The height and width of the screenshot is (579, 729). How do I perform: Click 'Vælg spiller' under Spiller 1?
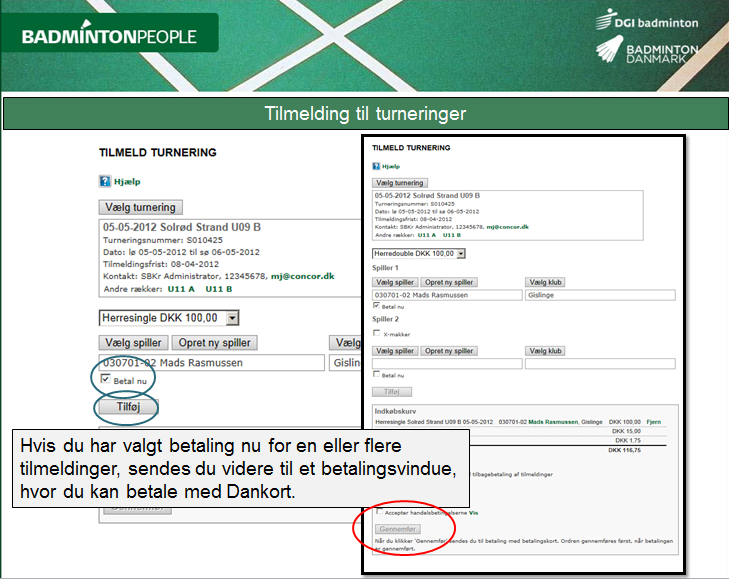394,283
